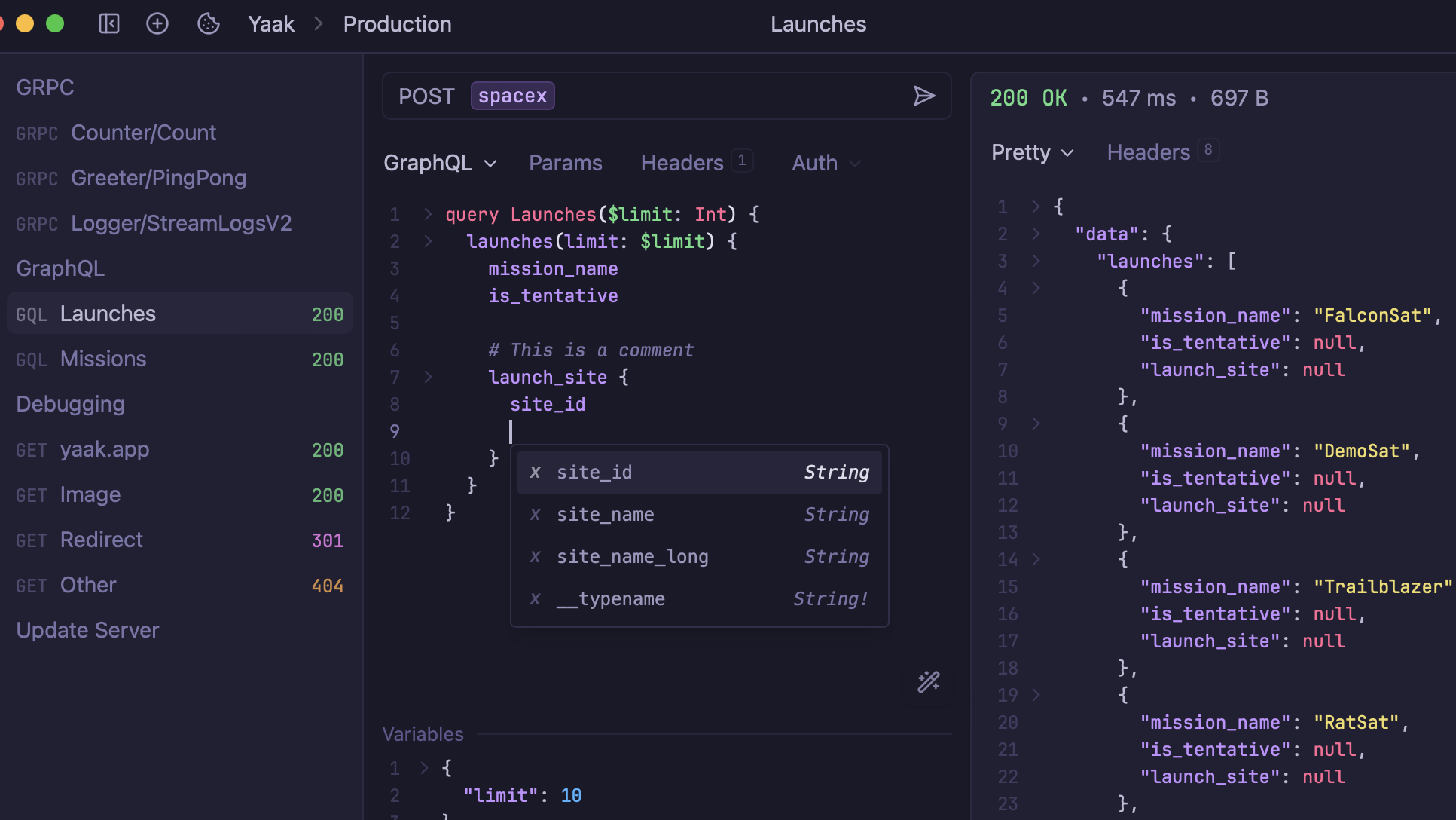This screenshot has width=1456, height=820.
Task: Collapse the launches array at line 3
Action: point(1036,261)
